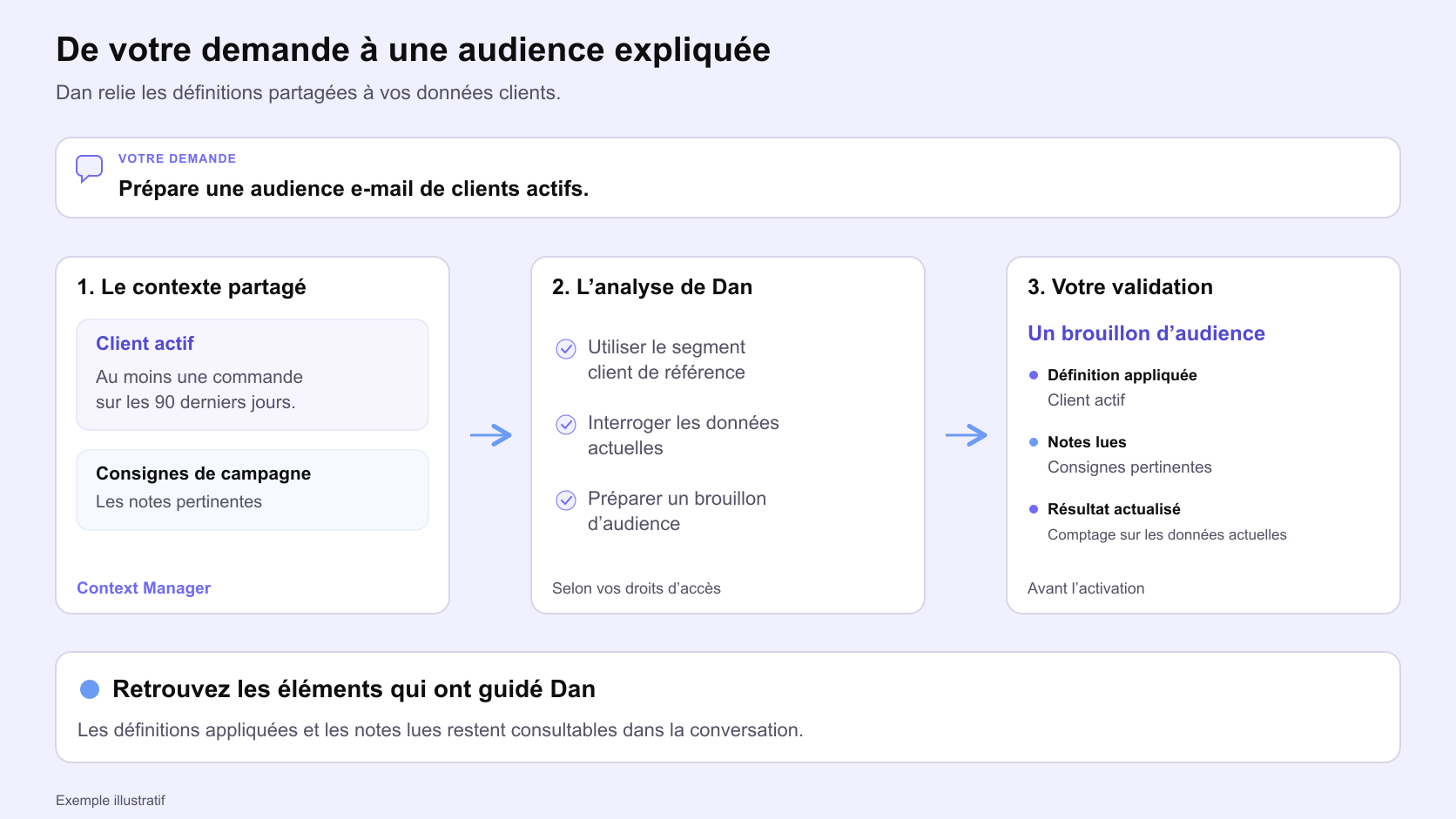Click the sentence Les définitions appliquées et les notes lues
This screenshot has height=819, width=1456.
coord(441,730)
